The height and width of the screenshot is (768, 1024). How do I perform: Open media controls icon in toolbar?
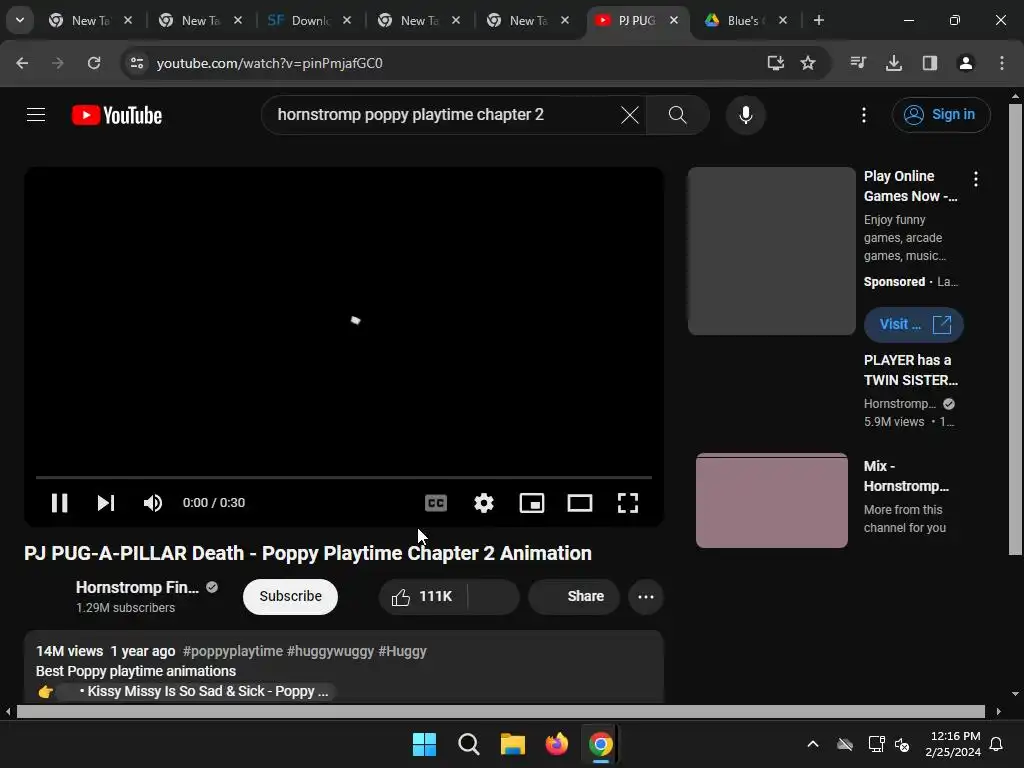[858, 63]
